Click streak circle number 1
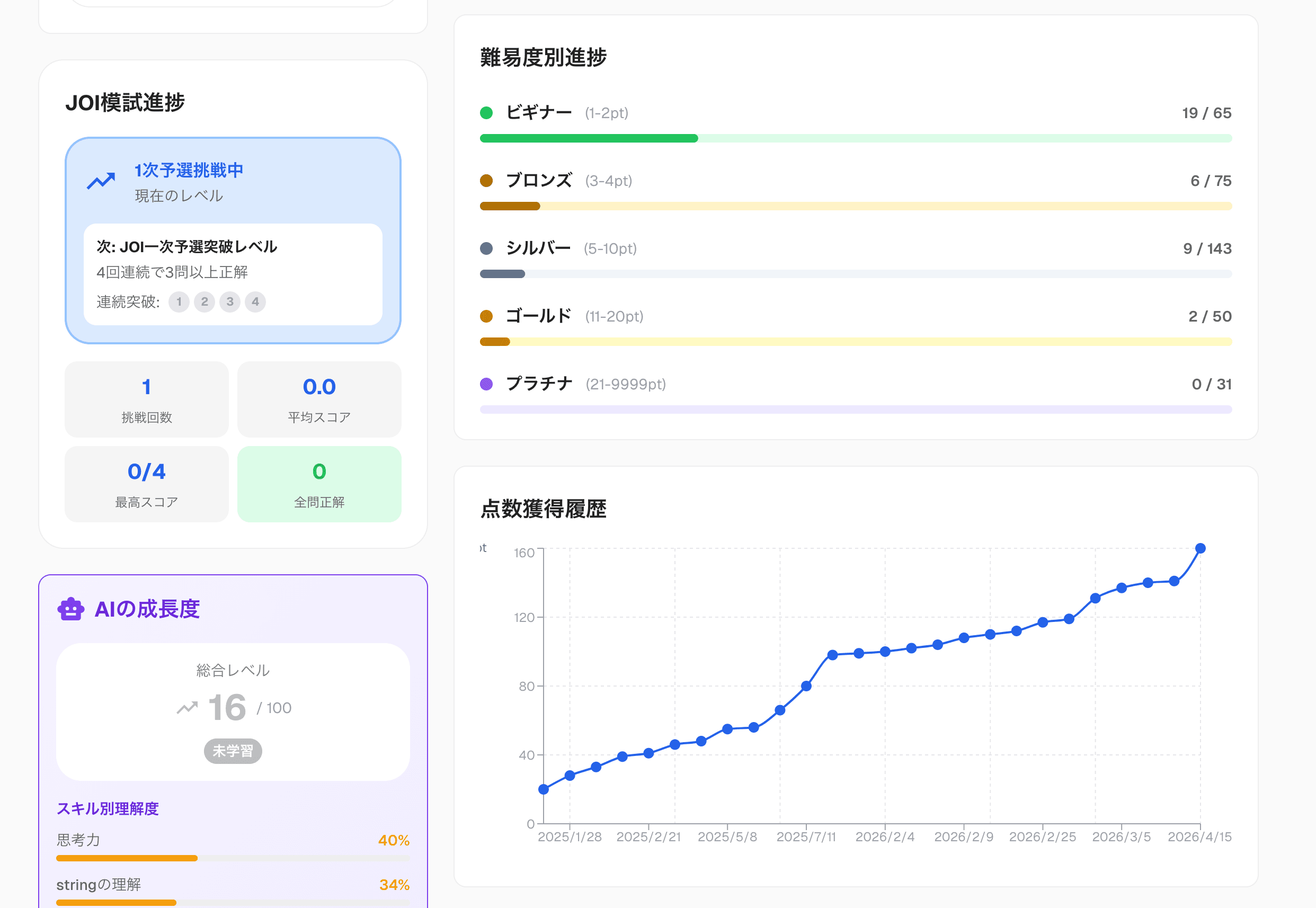Screen dimensions: 1316x908 pyautogui.click(x=179, y=301)
